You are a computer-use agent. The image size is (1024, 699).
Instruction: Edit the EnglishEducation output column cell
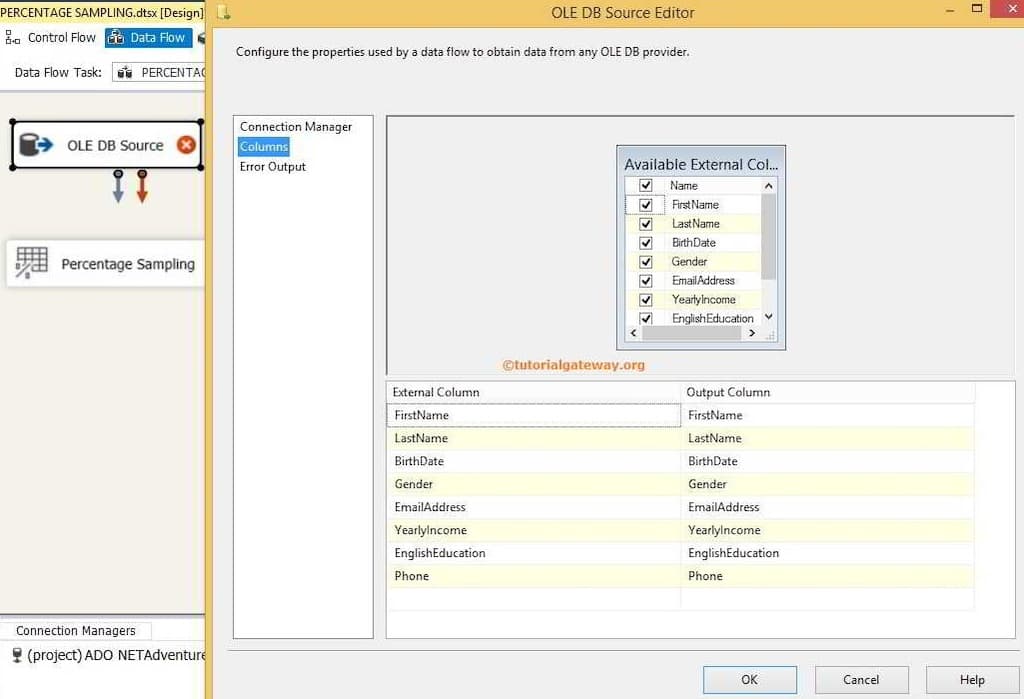tap(828, 553)
